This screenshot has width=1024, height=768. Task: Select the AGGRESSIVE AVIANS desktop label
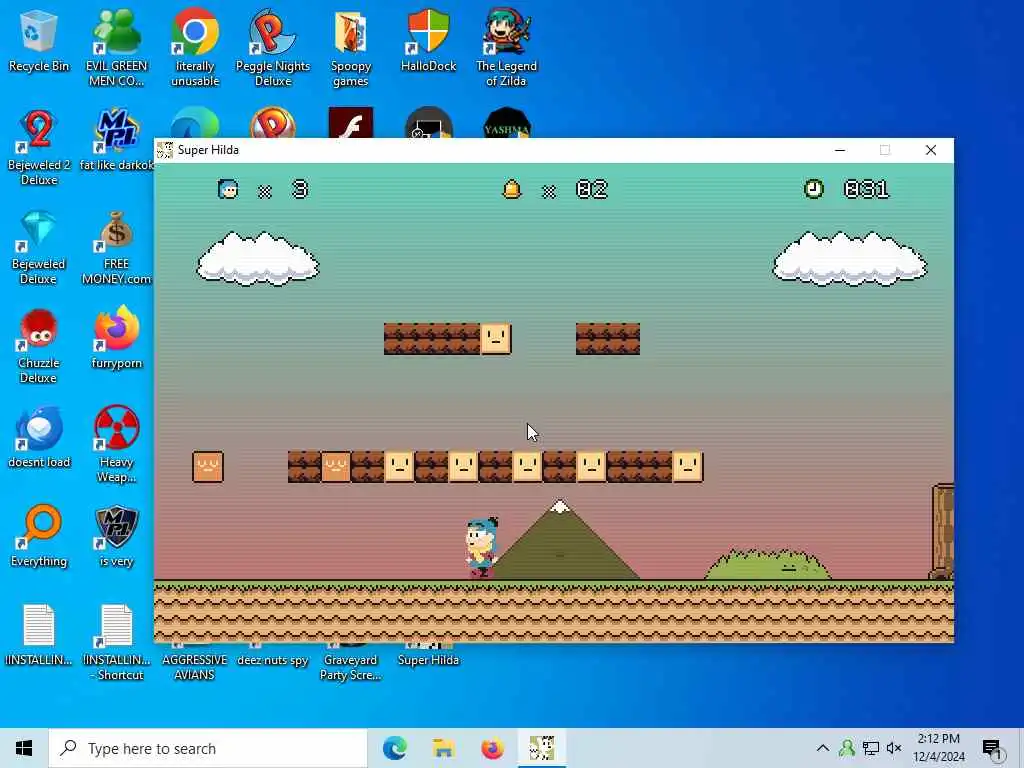pyautogui.click(x=195, y=667)
